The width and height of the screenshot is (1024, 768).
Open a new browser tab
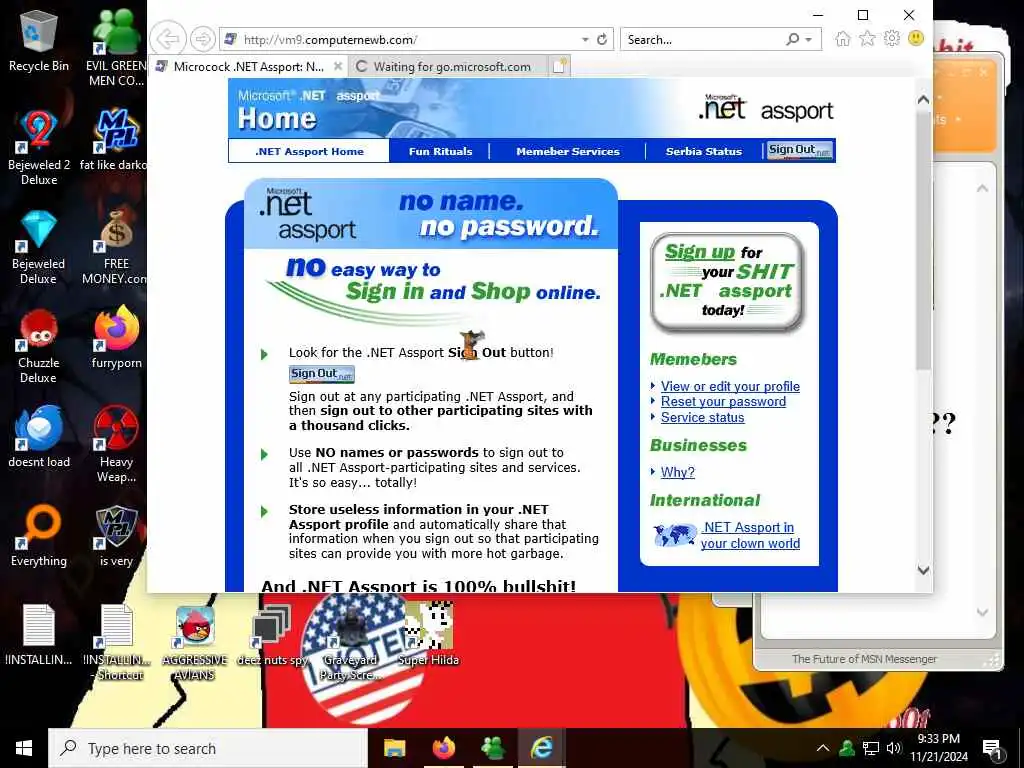[x=560, y=66]
